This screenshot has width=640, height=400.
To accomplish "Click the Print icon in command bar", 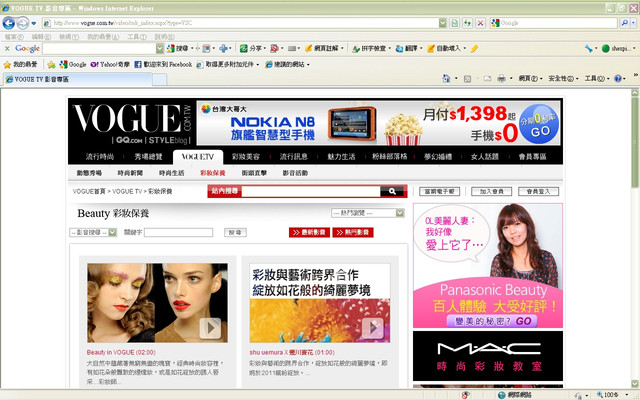I will coord(502,78).
